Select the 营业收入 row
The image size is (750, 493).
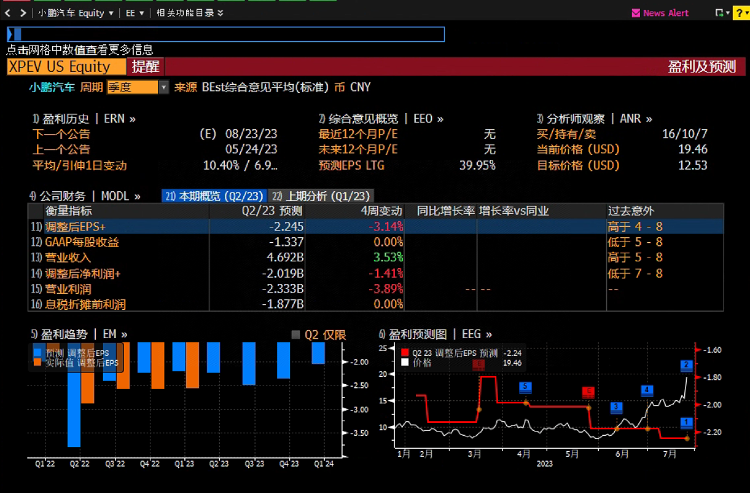[375, 257]
